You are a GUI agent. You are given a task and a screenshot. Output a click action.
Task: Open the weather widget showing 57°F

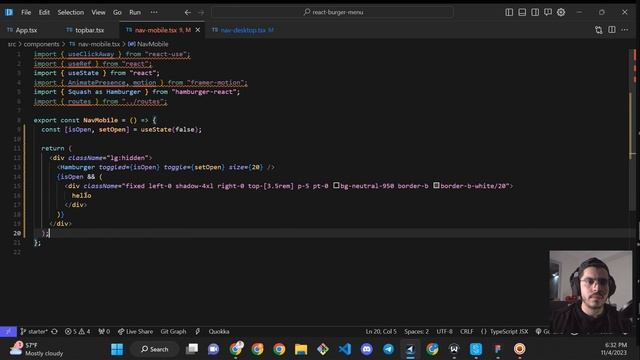pos(36,349)
